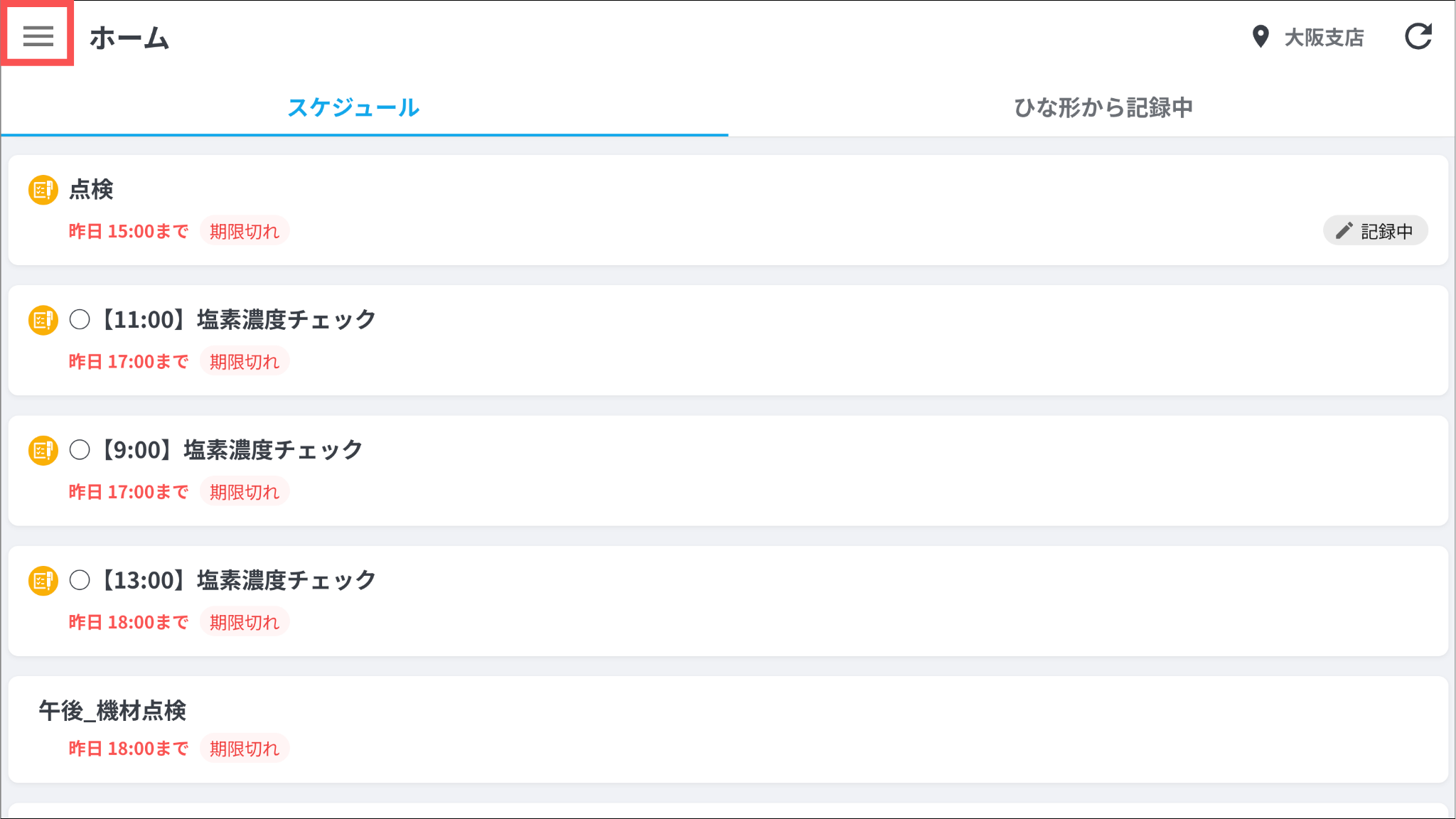The height and width of the screenshot is (819, 1456).
Task: Click checklist icon for 11:00 塩素濃度チェック
Action: [43, 320]
